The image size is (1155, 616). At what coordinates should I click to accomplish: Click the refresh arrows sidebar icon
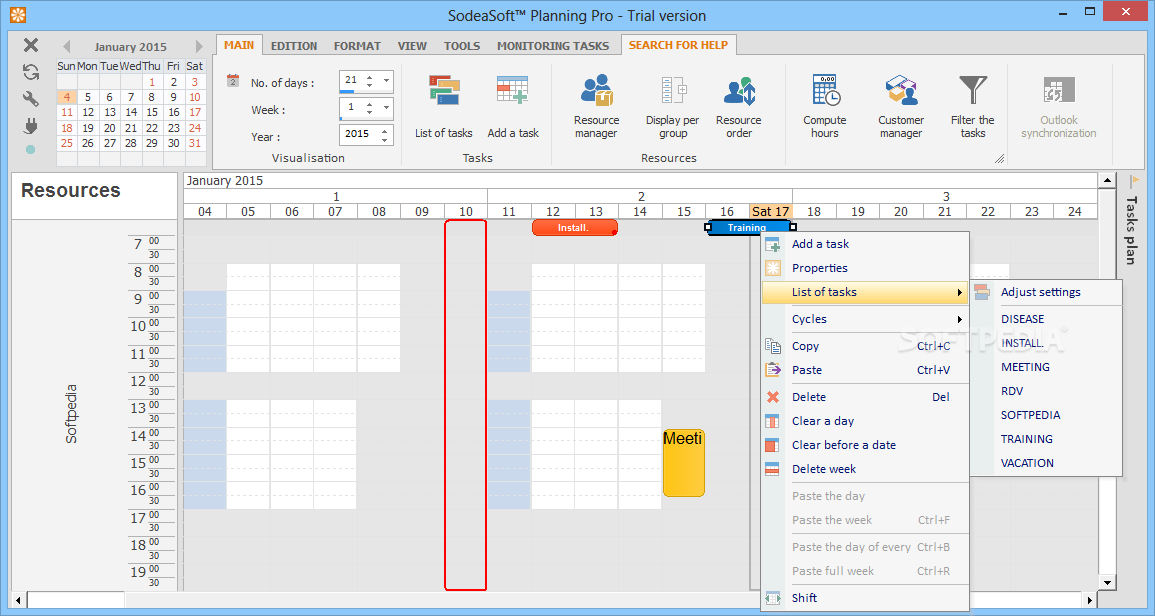(x=31, y=71)
